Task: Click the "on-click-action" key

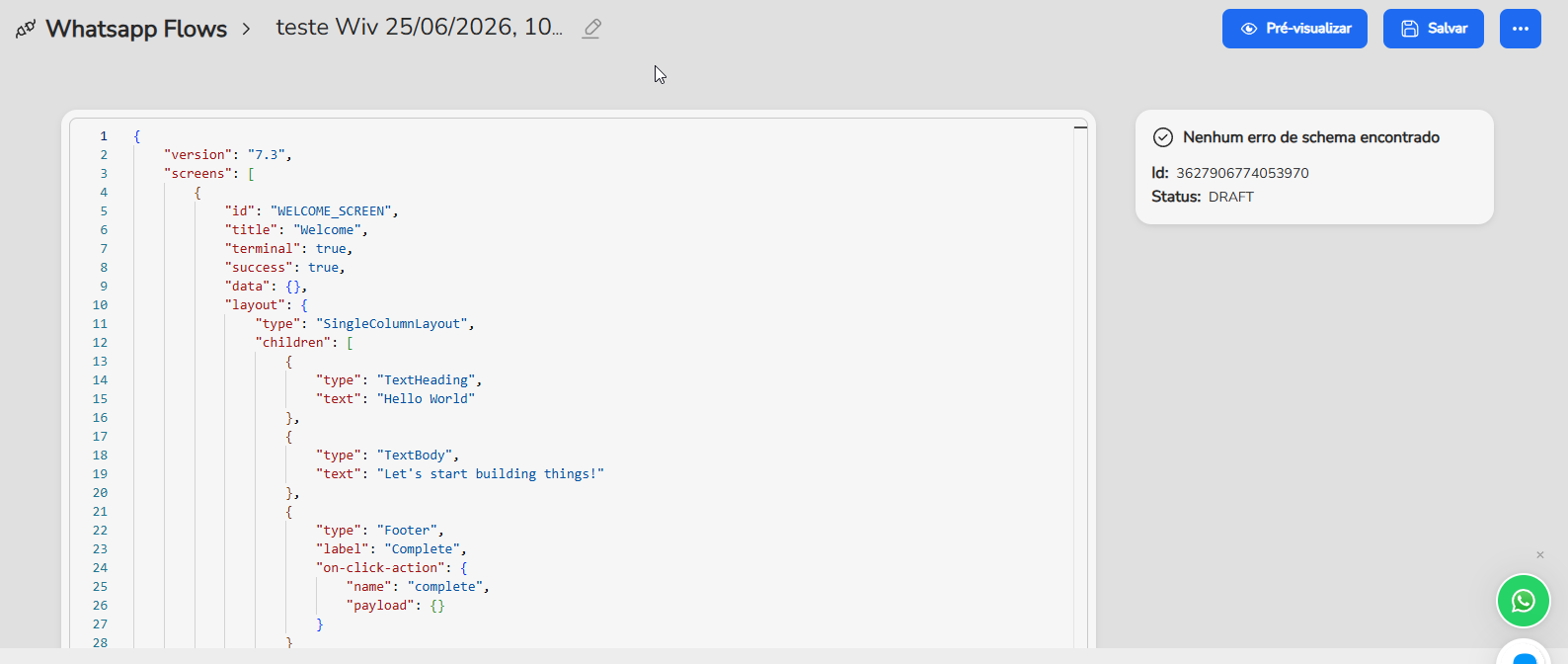Action: point(380,568)
